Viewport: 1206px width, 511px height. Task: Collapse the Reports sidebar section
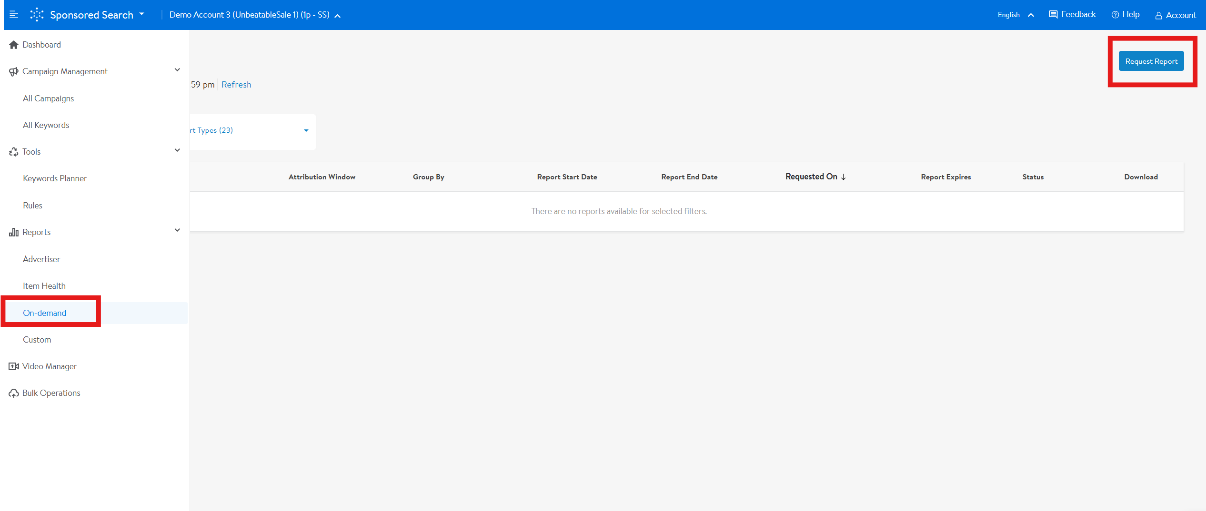[177, 231]
